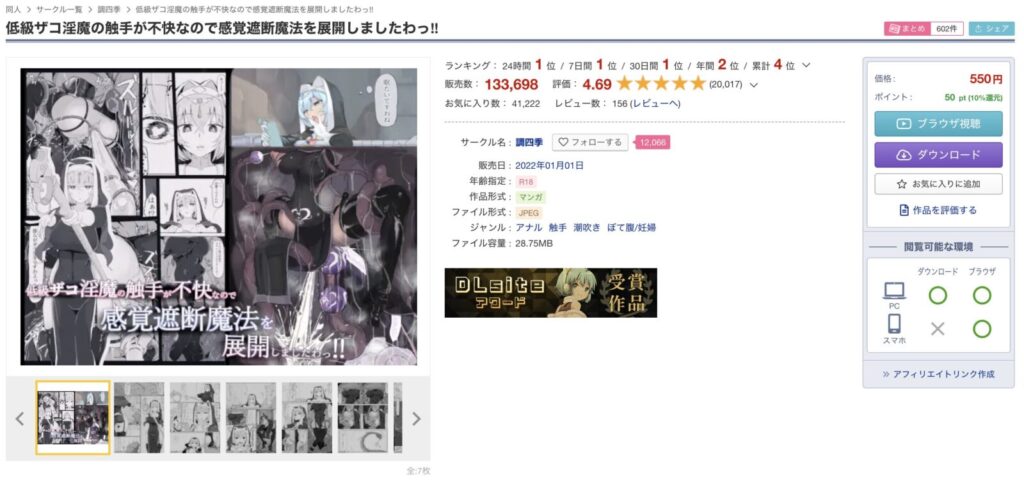1024x486 pixels.
Task: Click the pink まとめ icon button
Action: point(904,29)
